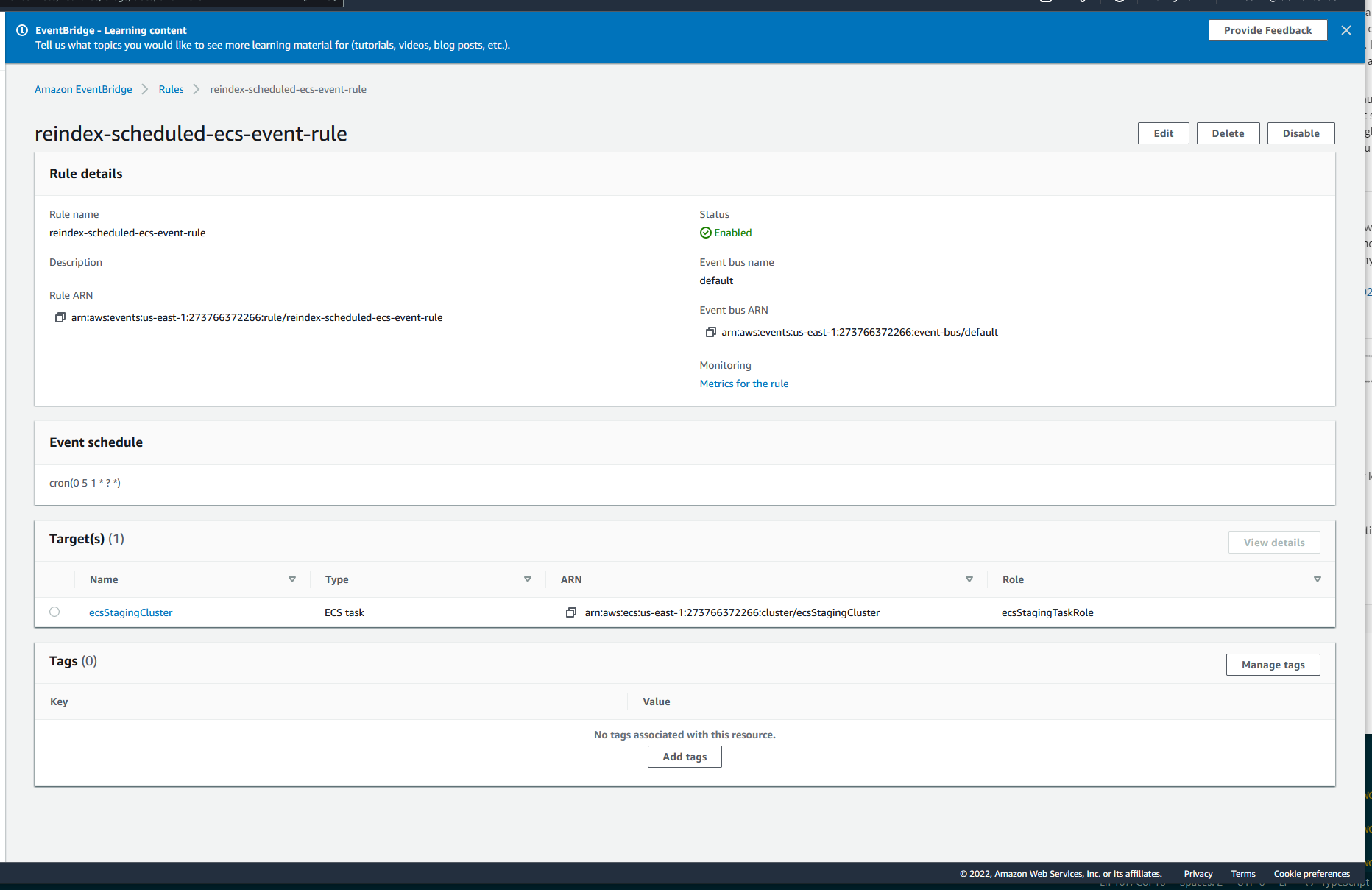Copy the Rule ARN using the copy icon
This screenshot has width=1372, height=890.
click(60, 317)
